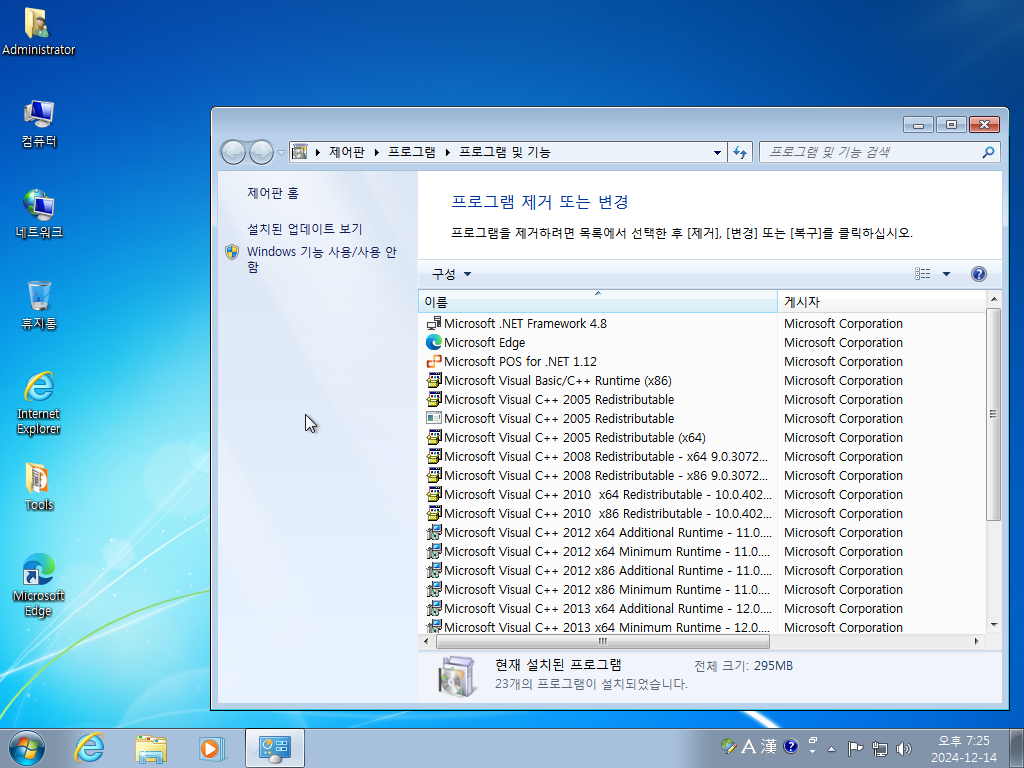Screen dimensions: 1024x768
Task: Click the network tray icon
Action: 880,748
